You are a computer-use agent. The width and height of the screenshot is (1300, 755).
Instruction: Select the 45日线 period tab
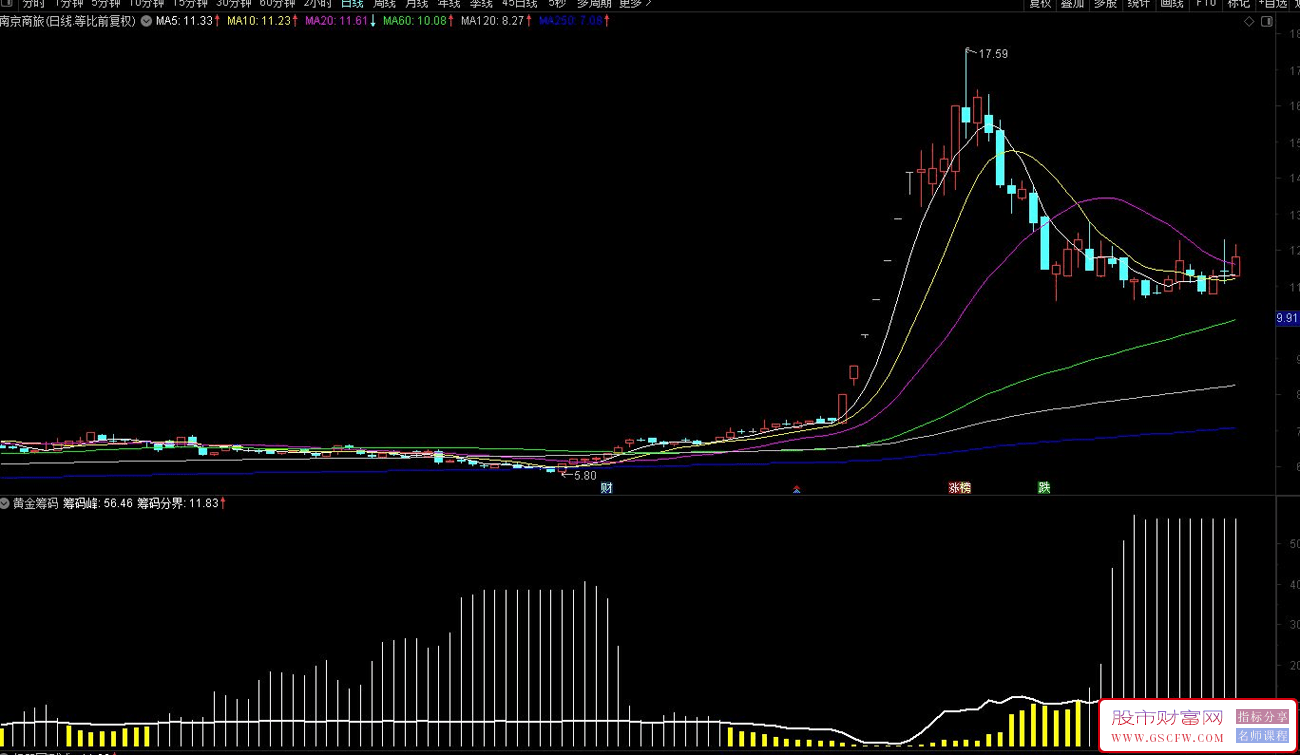(520, 4)
